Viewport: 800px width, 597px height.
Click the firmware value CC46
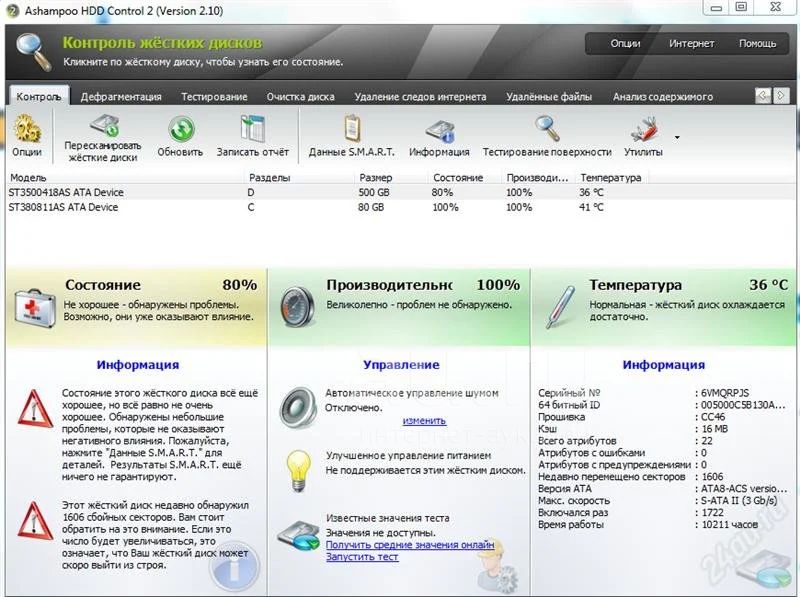point(713,417)
